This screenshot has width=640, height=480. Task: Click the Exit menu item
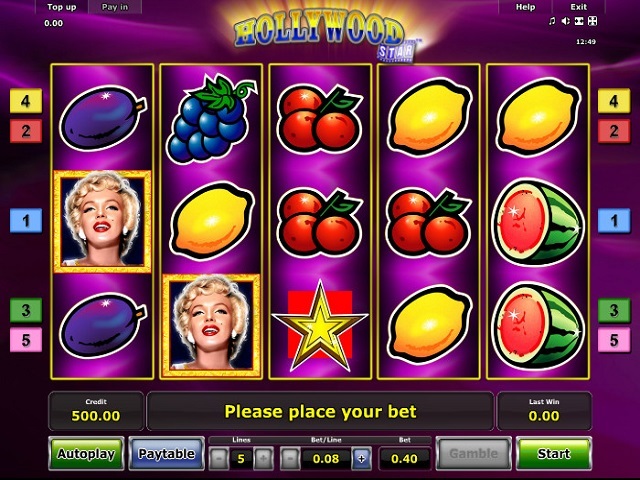coord(578,7)
